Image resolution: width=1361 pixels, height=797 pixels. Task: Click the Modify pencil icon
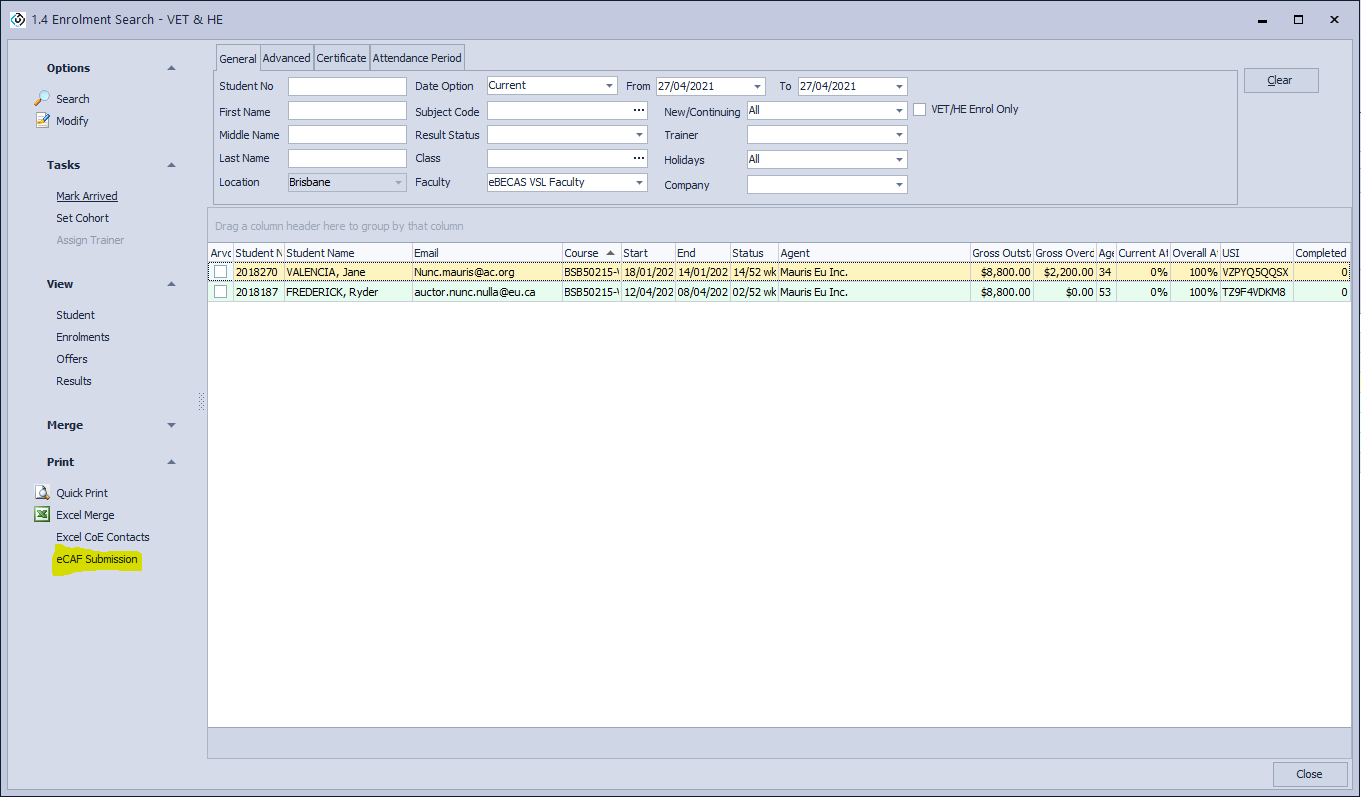(42, 121)
